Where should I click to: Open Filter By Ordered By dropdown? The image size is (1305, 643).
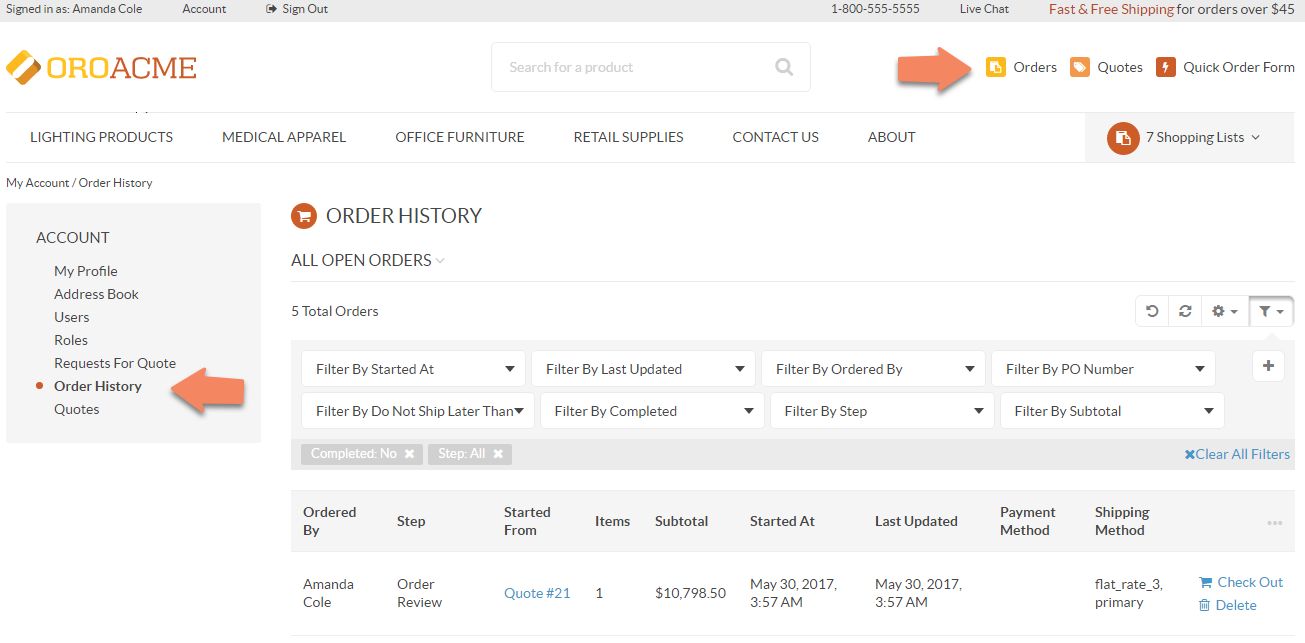click(x=873, y=369)
